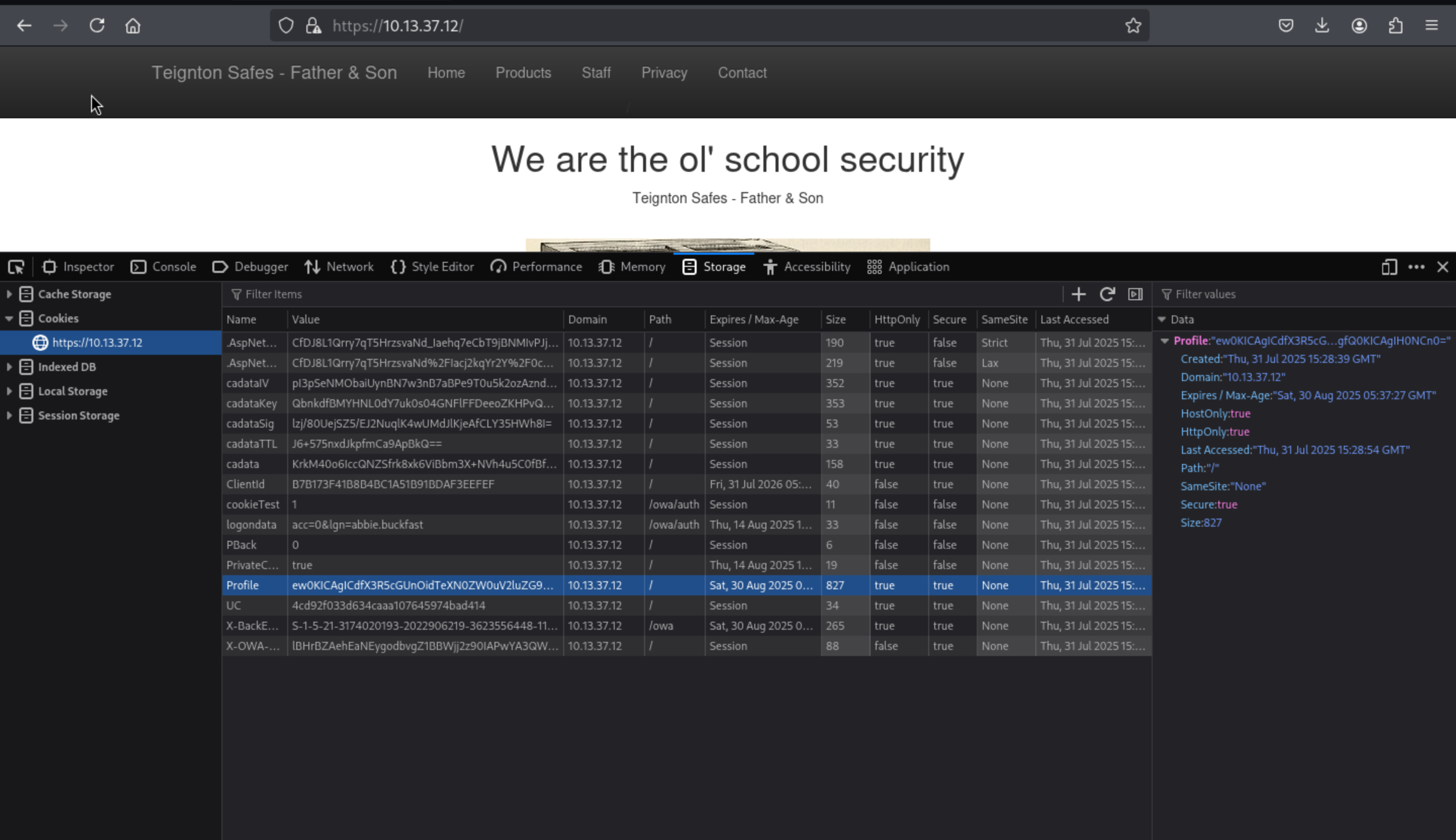Screen dimensions: 1456x840
Task: Open the Accessibility tab
Action: click(807, 266)
